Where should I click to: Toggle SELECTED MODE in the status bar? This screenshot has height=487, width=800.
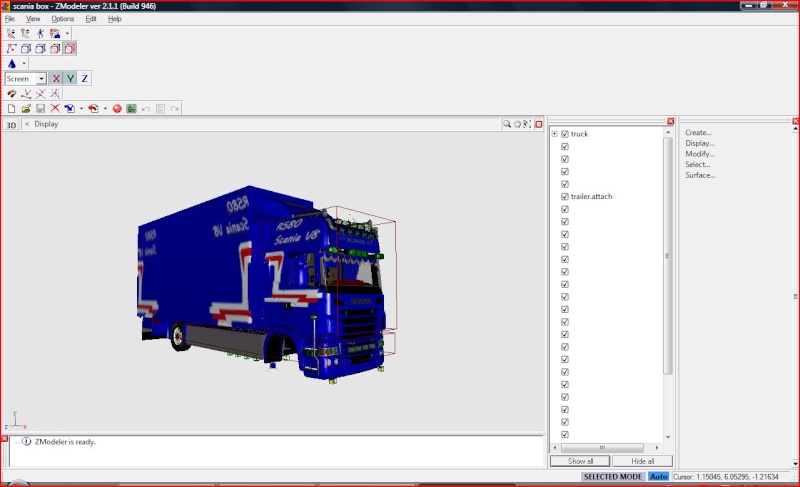(613, 476)
